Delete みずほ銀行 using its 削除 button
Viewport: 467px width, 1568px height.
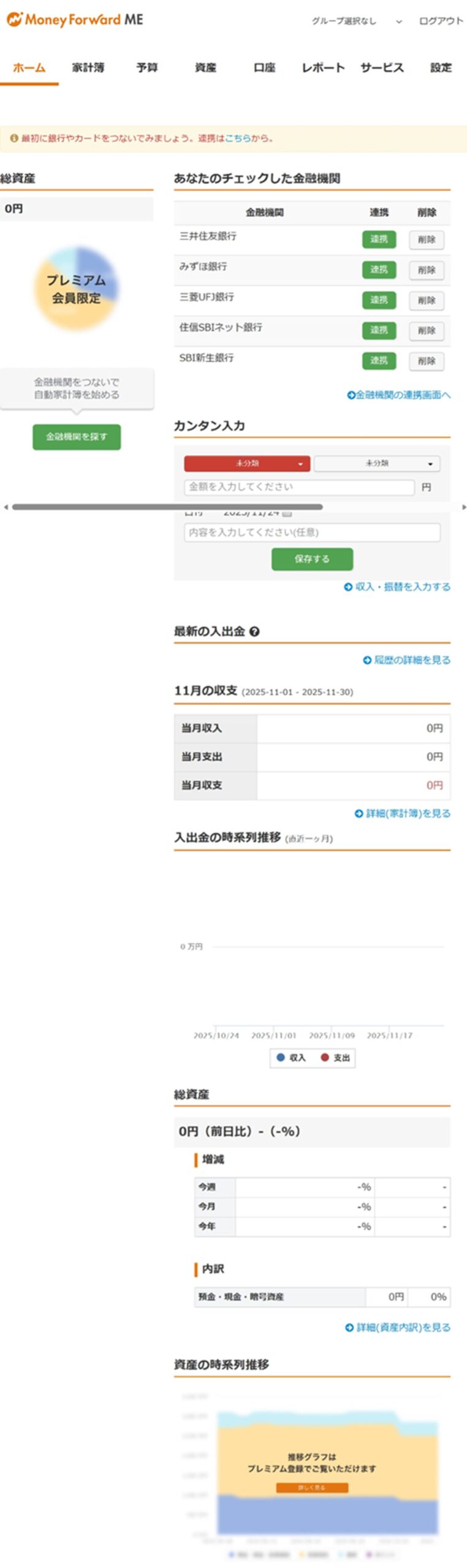click(426, 270)
